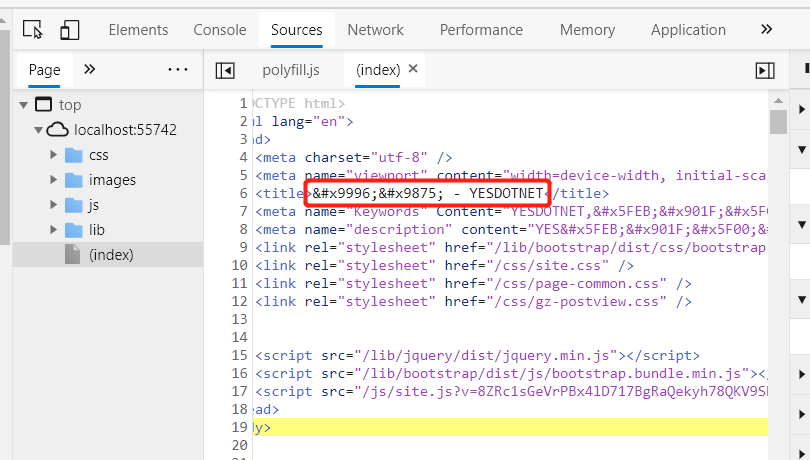Click the lib folder icon
810x460 pixels.
click(x=73, y=229)
